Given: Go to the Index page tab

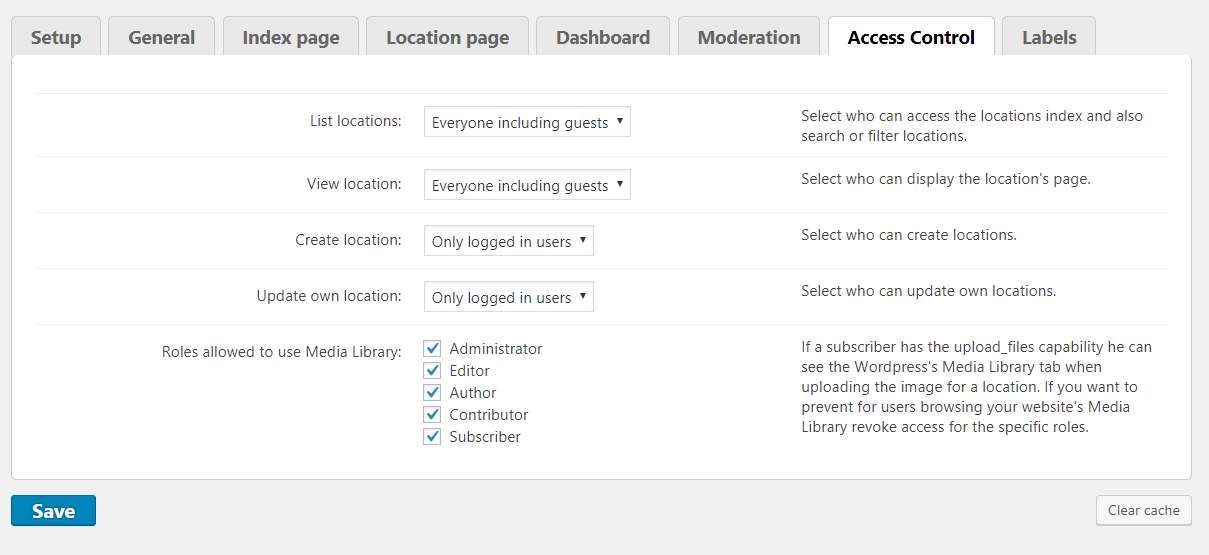Looking at the screenshot, I should coord(291,38).
